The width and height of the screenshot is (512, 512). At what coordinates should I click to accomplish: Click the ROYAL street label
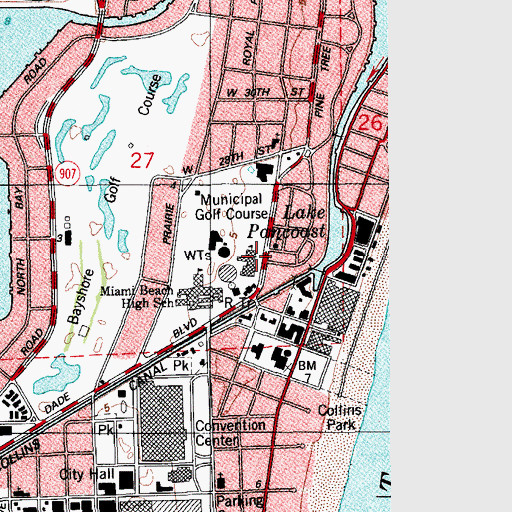[249, 48]
